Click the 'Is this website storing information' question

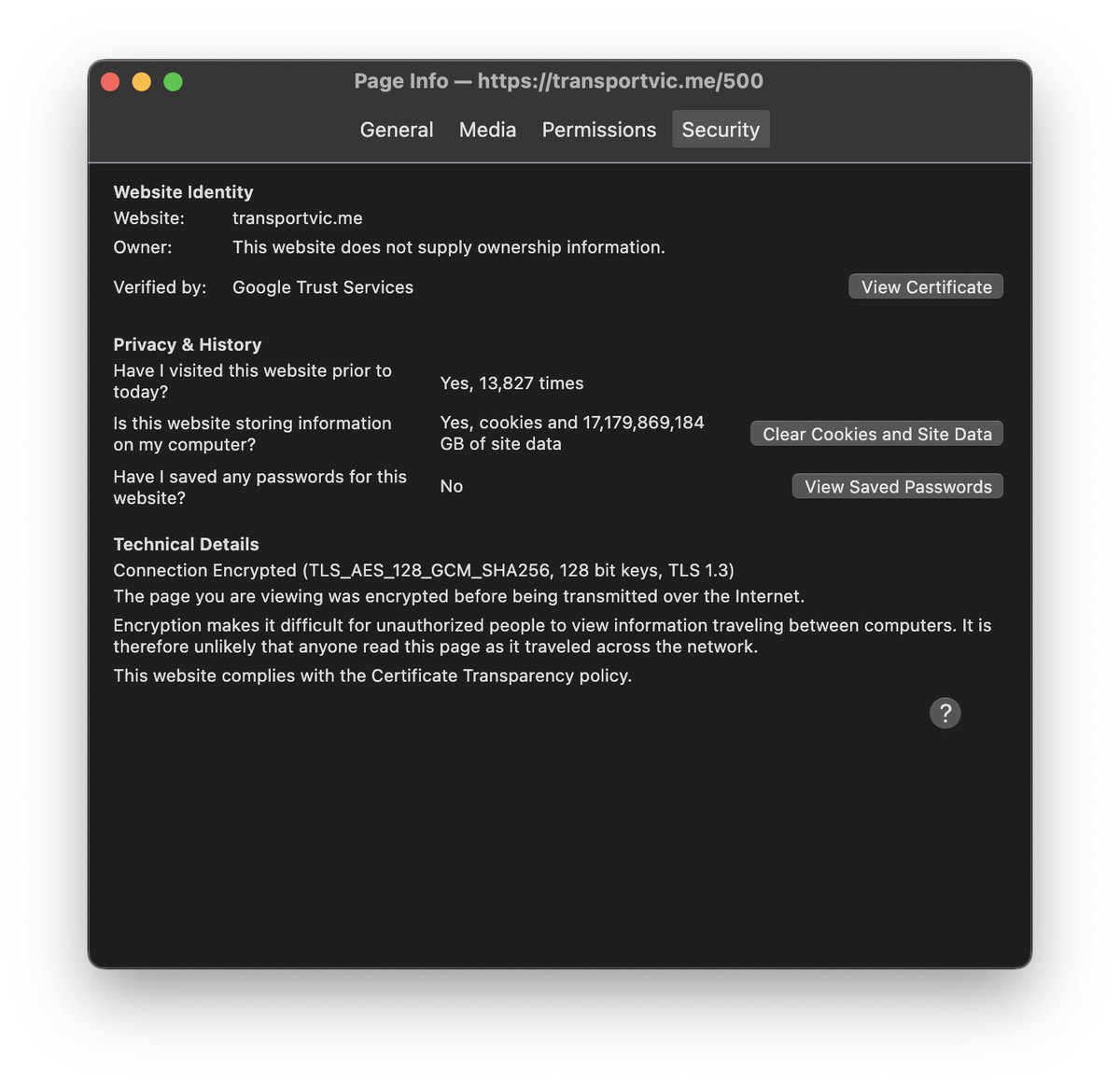coord(253,434)
